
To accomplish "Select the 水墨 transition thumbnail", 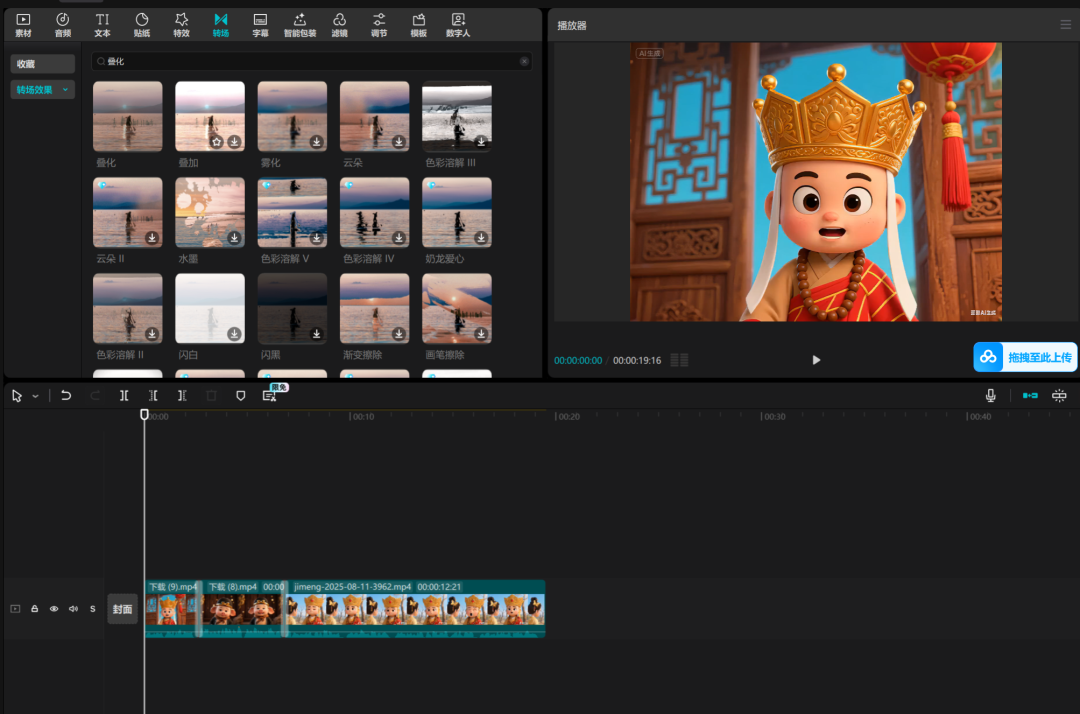I will (x=210, y=212).
